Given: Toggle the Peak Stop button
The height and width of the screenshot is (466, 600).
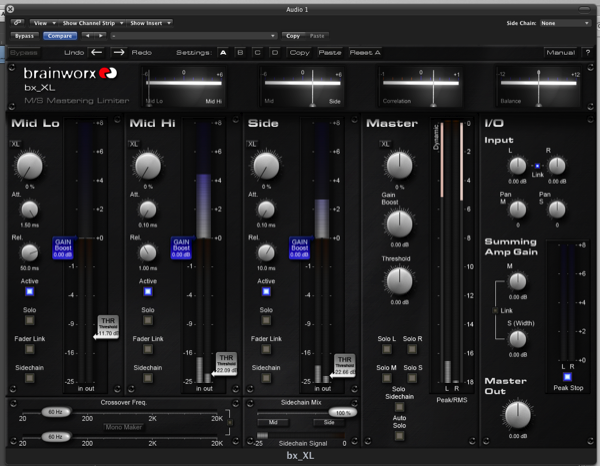Looking at the screenshot, I should point(566,377).
